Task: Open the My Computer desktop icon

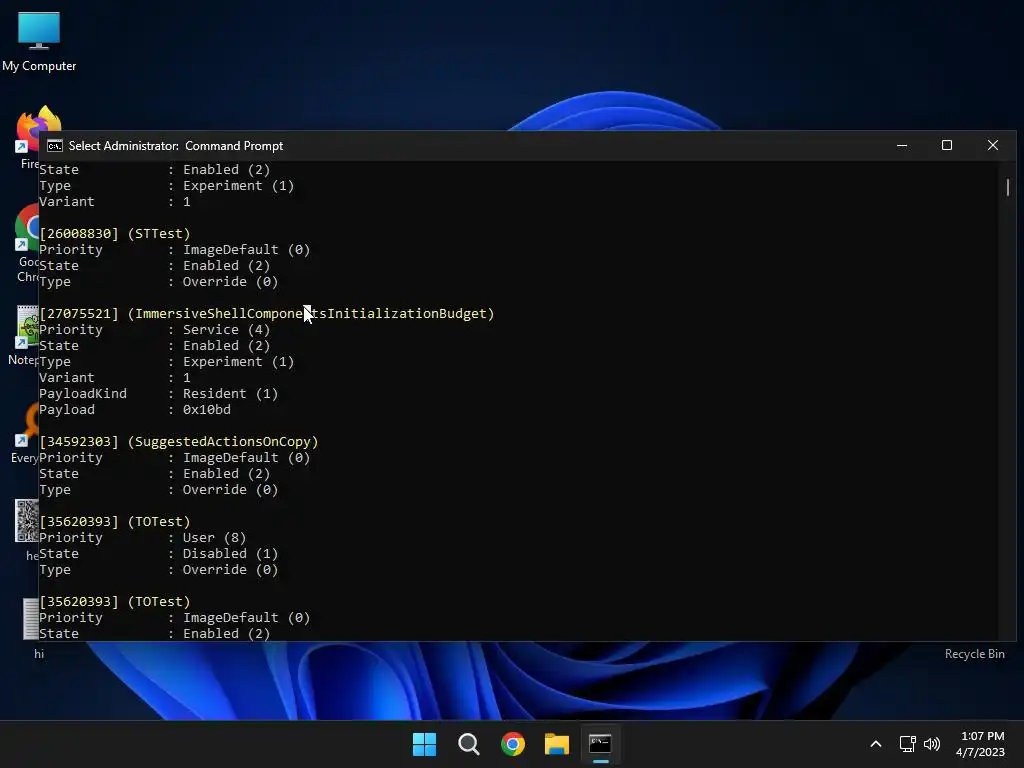Action: (39, 40)
